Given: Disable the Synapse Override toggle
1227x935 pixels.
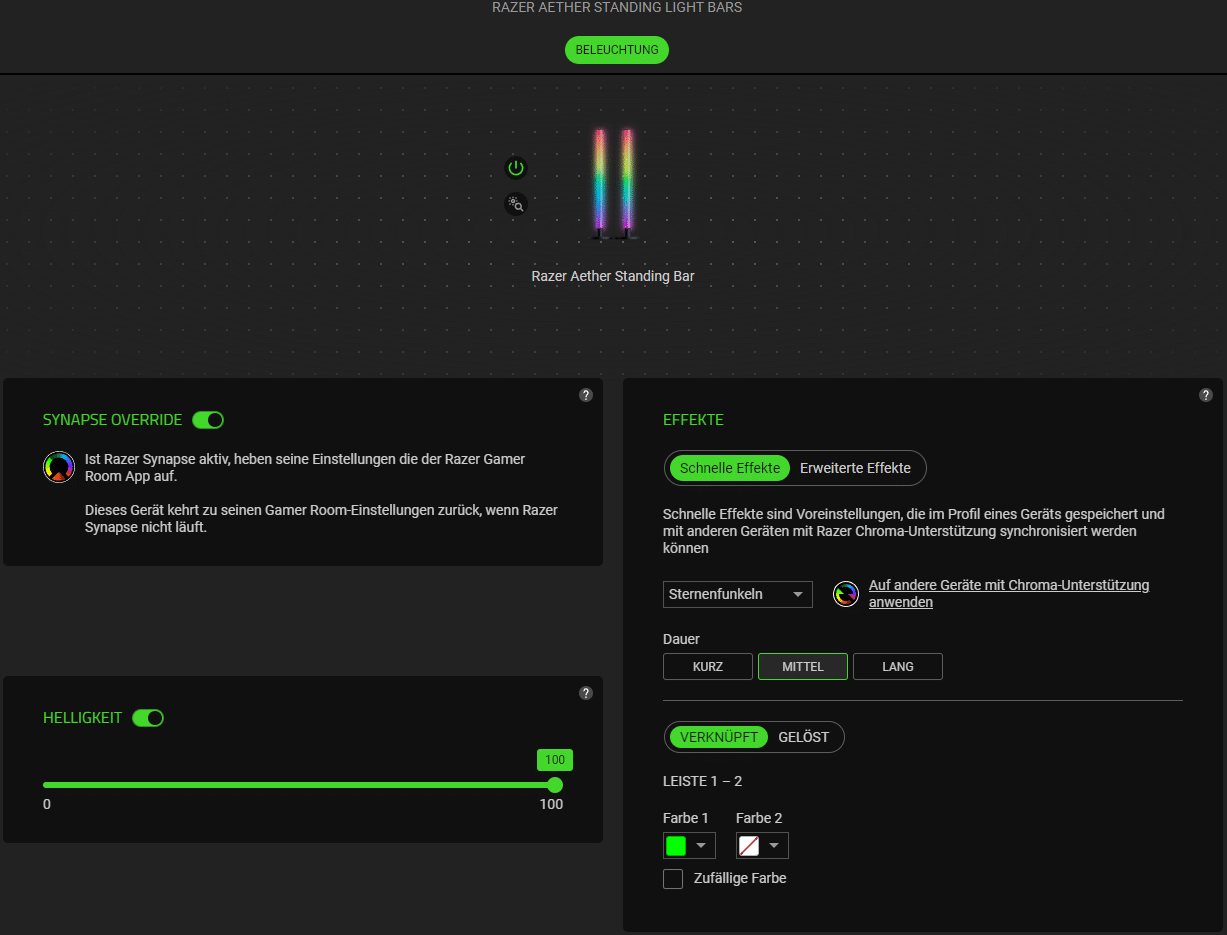Looking at the screenshot, I should 208,420.
